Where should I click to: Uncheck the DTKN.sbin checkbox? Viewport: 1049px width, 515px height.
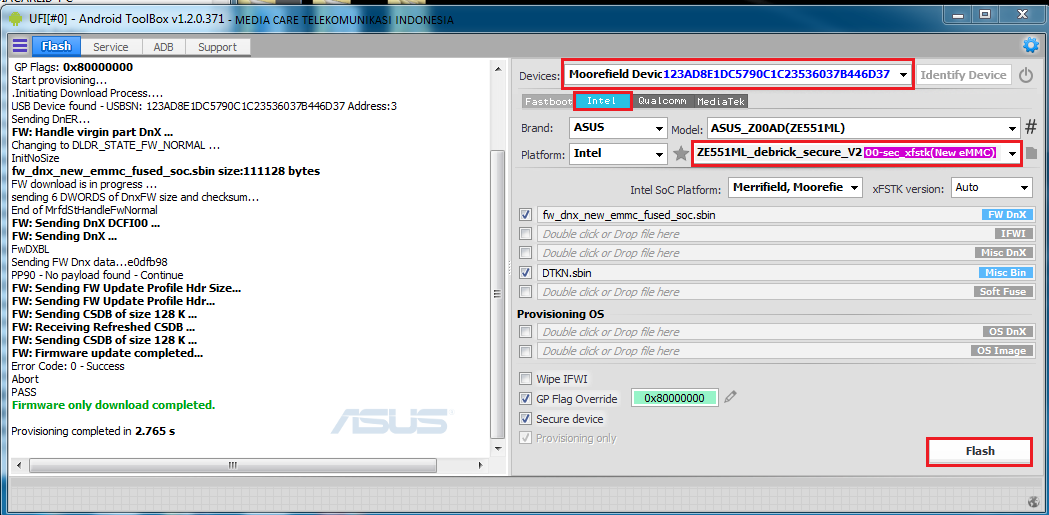point(526,273)
